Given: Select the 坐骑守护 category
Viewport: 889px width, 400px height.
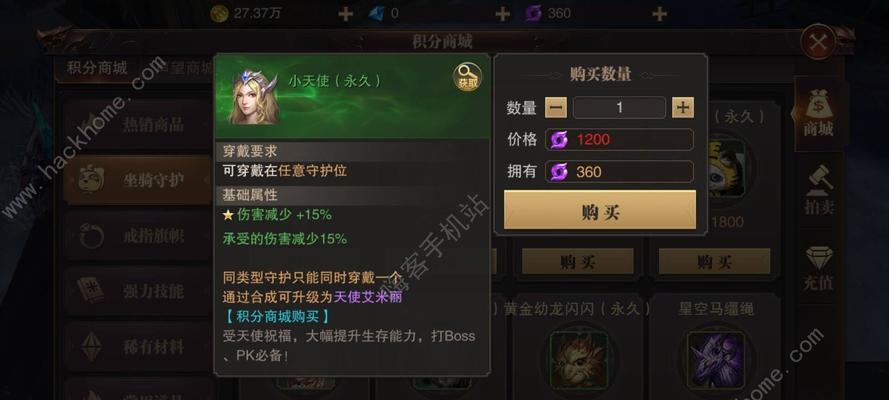Looking at the screenshot, I should tap(138, 180).
